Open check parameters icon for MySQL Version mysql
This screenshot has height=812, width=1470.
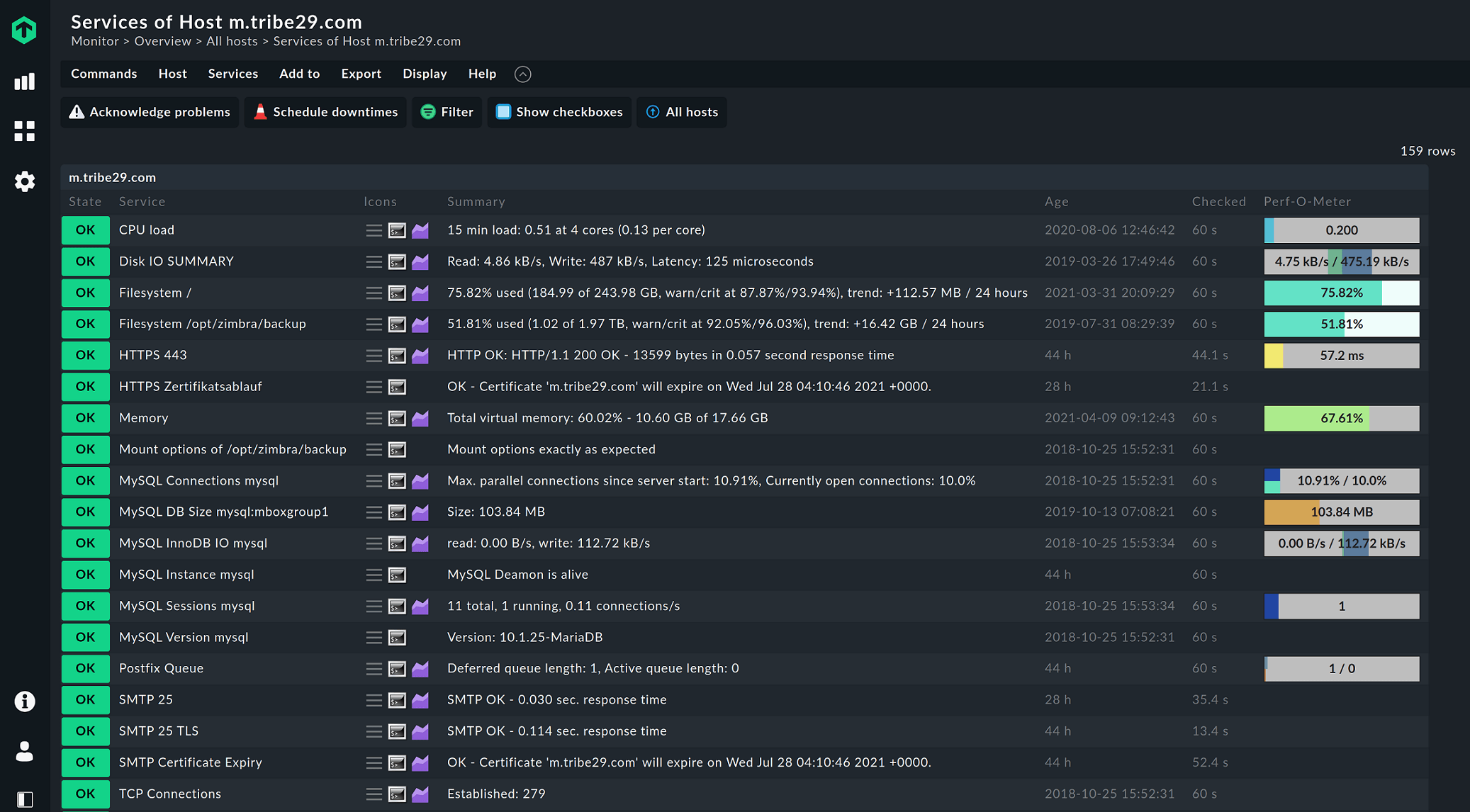[x=397, y=638]
